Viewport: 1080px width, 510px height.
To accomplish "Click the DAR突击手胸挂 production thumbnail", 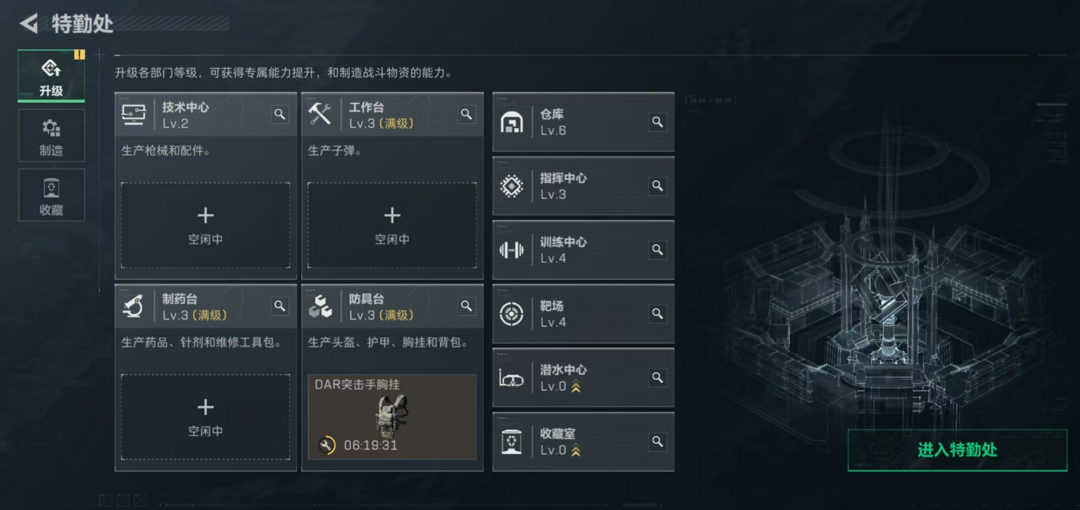I will 392,416.
